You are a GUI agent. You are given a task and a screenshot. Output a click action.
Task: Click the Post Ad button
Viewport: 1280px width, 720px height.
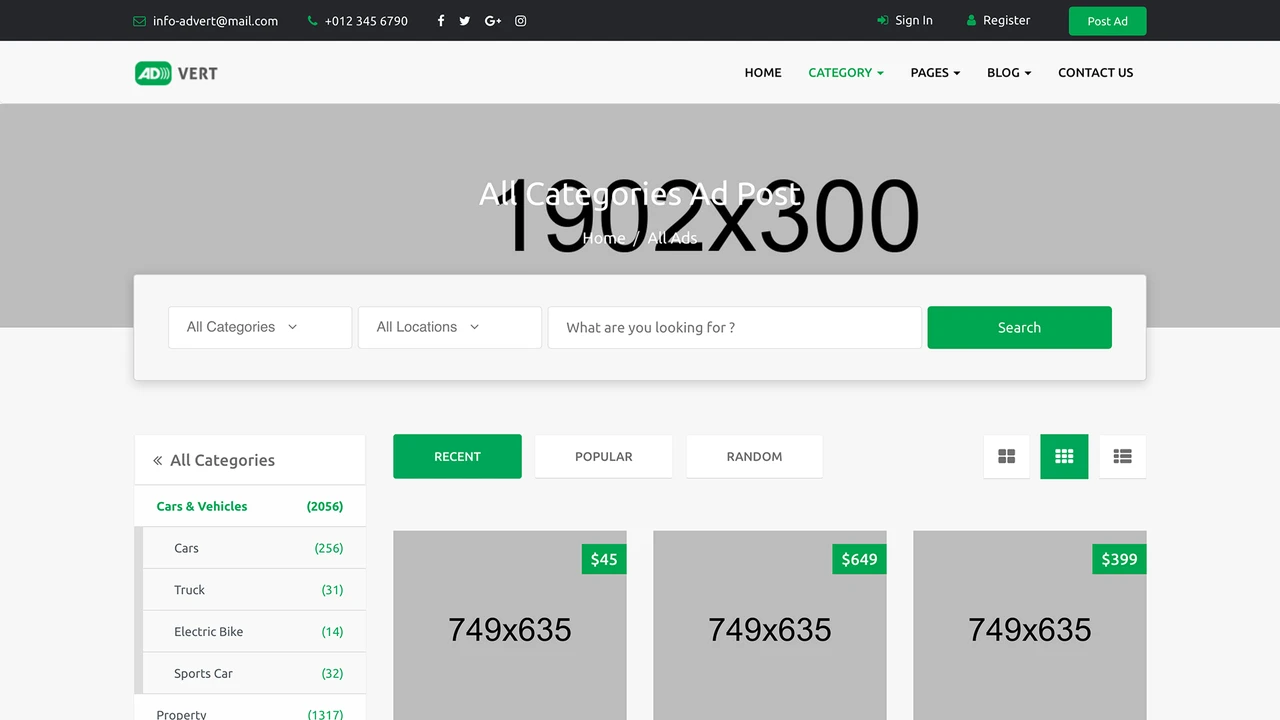tap(1107, 21)
